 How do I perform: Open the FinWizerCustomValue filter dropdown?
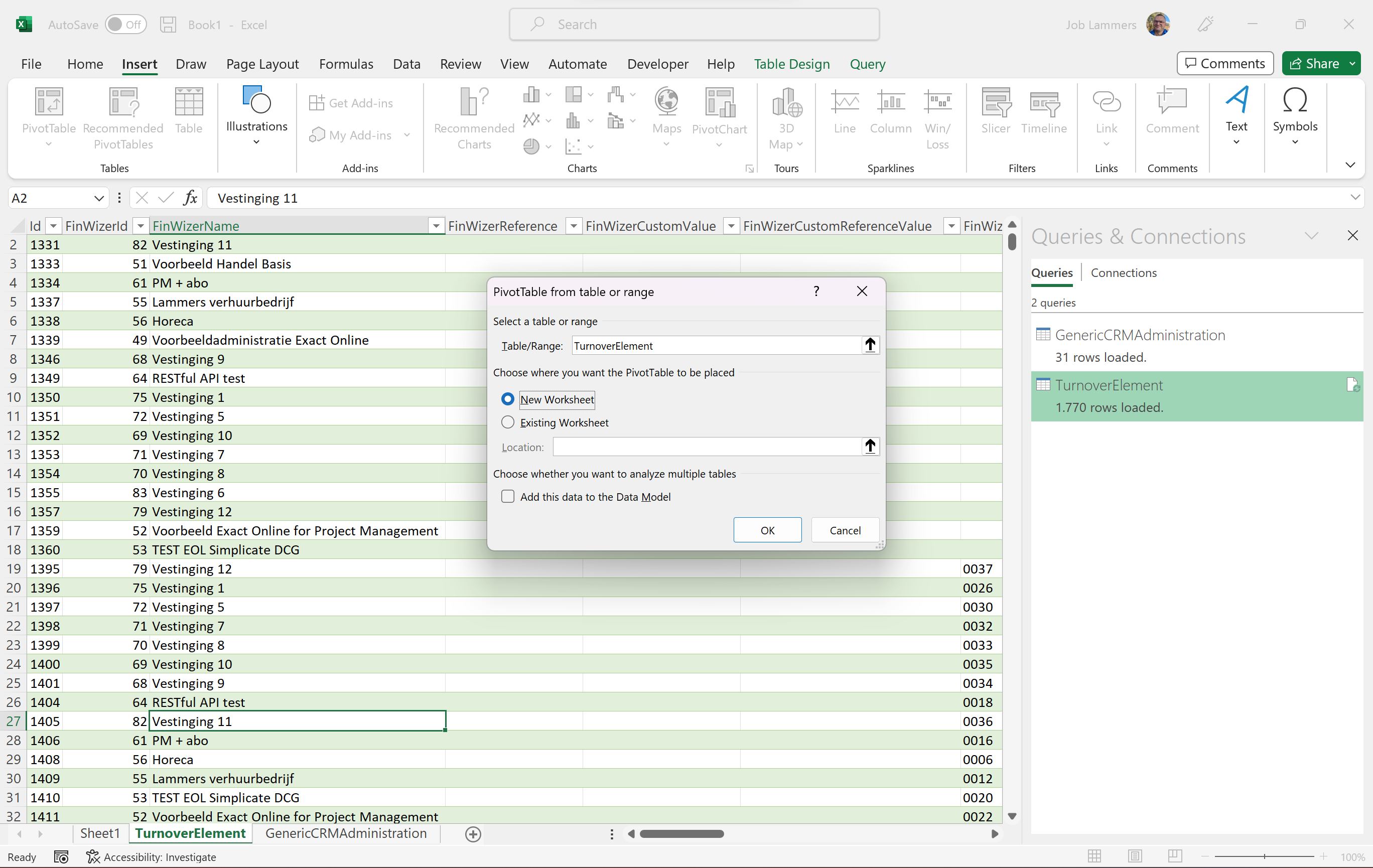731,226
